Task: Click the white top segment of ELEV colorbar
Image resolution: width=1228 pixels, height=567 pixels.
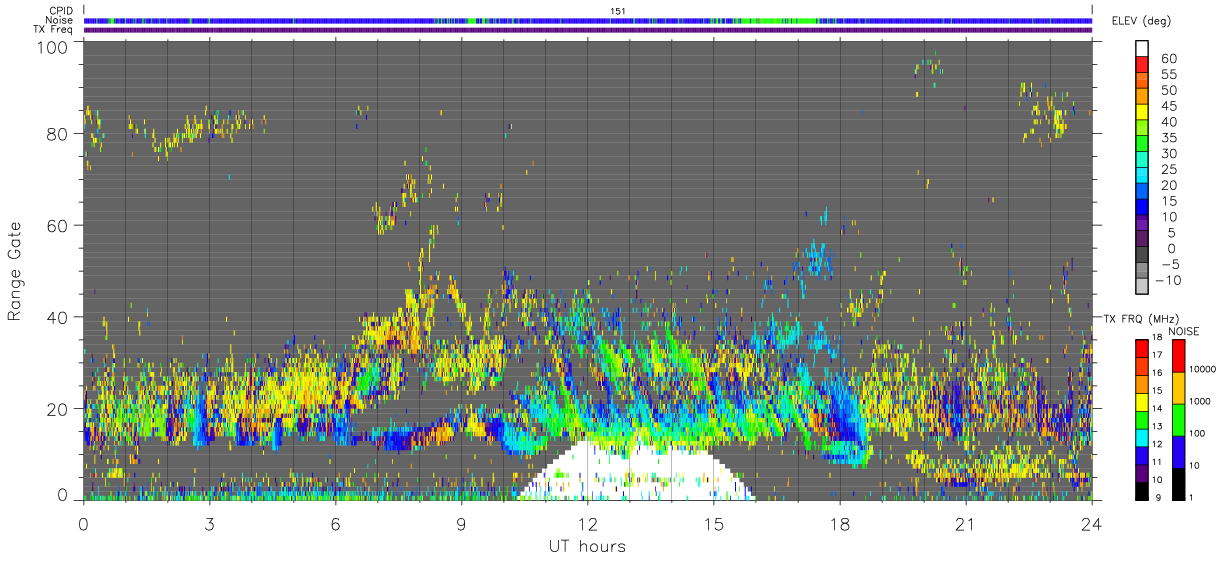Action: point(1142,48)
